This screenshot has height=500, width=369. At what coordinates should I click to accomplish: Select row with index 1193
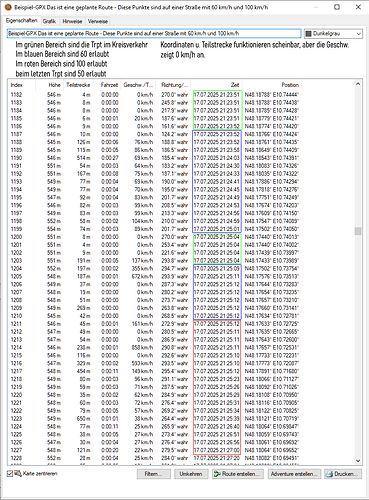pos(155,181)
